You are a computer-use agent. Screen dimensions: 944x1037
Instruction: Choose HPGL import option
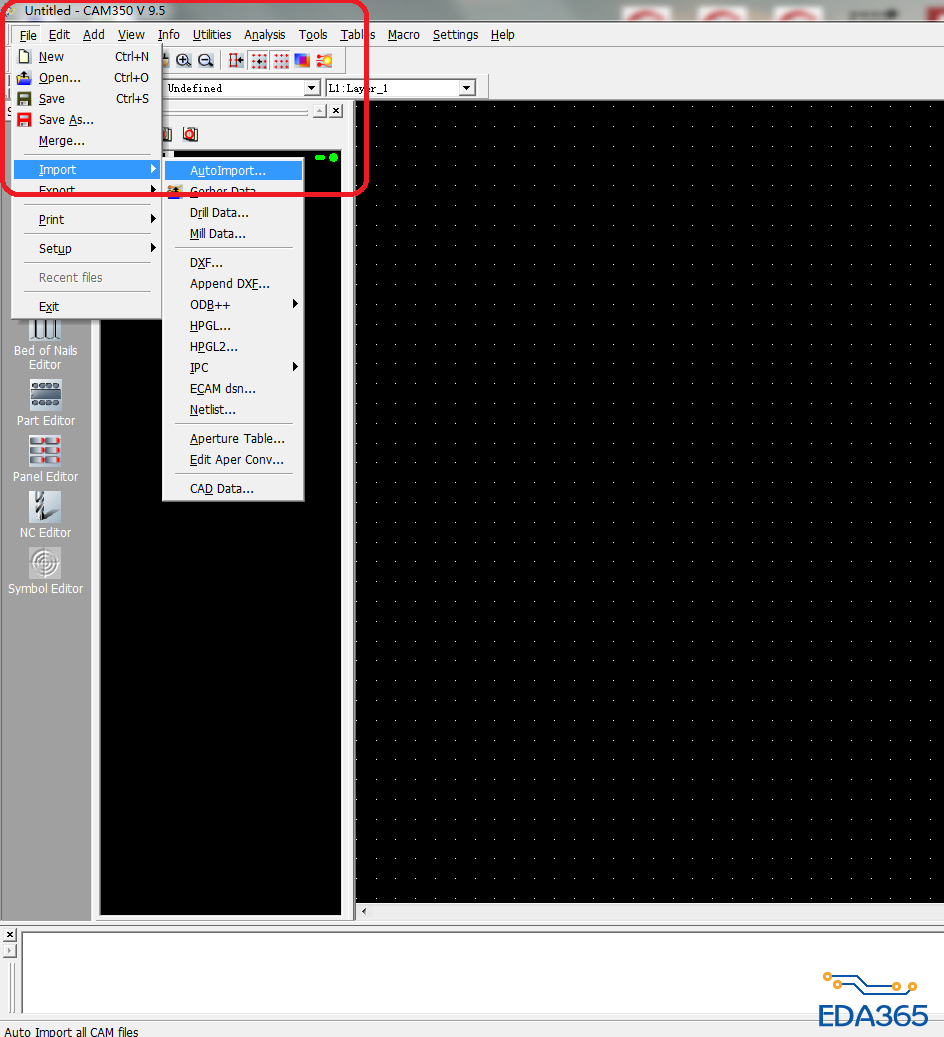coord(234,326)
